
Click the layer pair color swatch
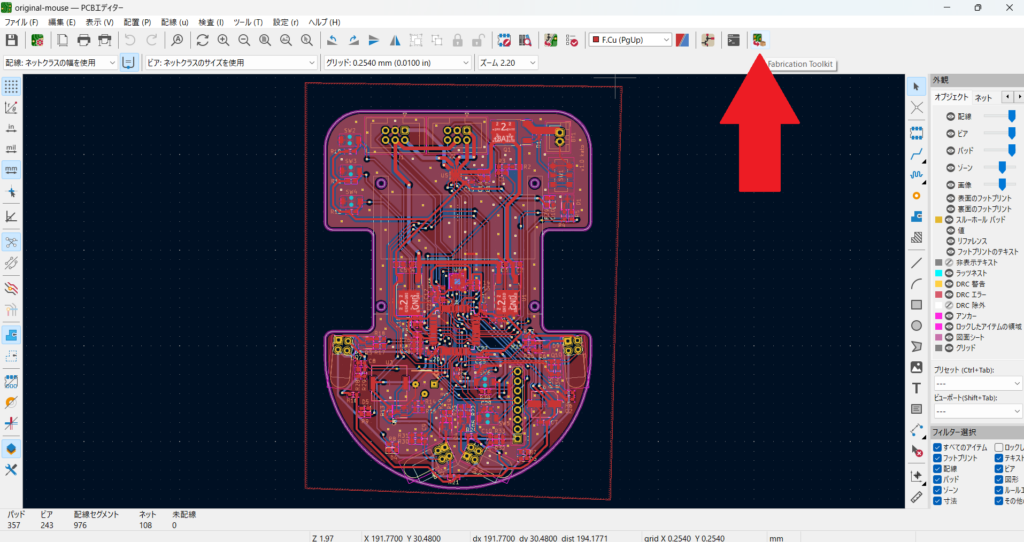[682, 40]
